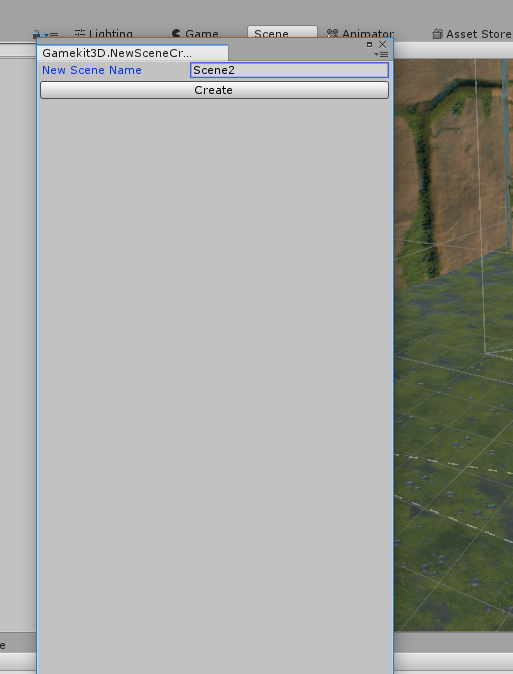
Task: Click the Create button
Action: tap(214, 90)
